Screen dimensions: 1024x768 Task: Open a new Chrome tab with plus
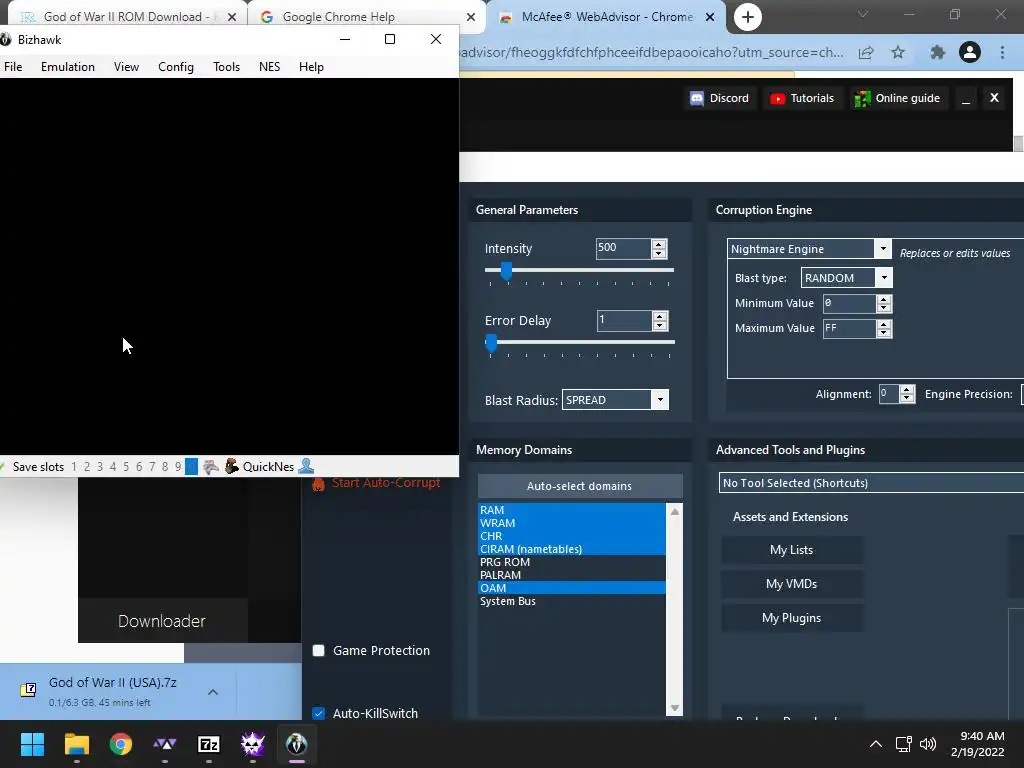[748, 16]
